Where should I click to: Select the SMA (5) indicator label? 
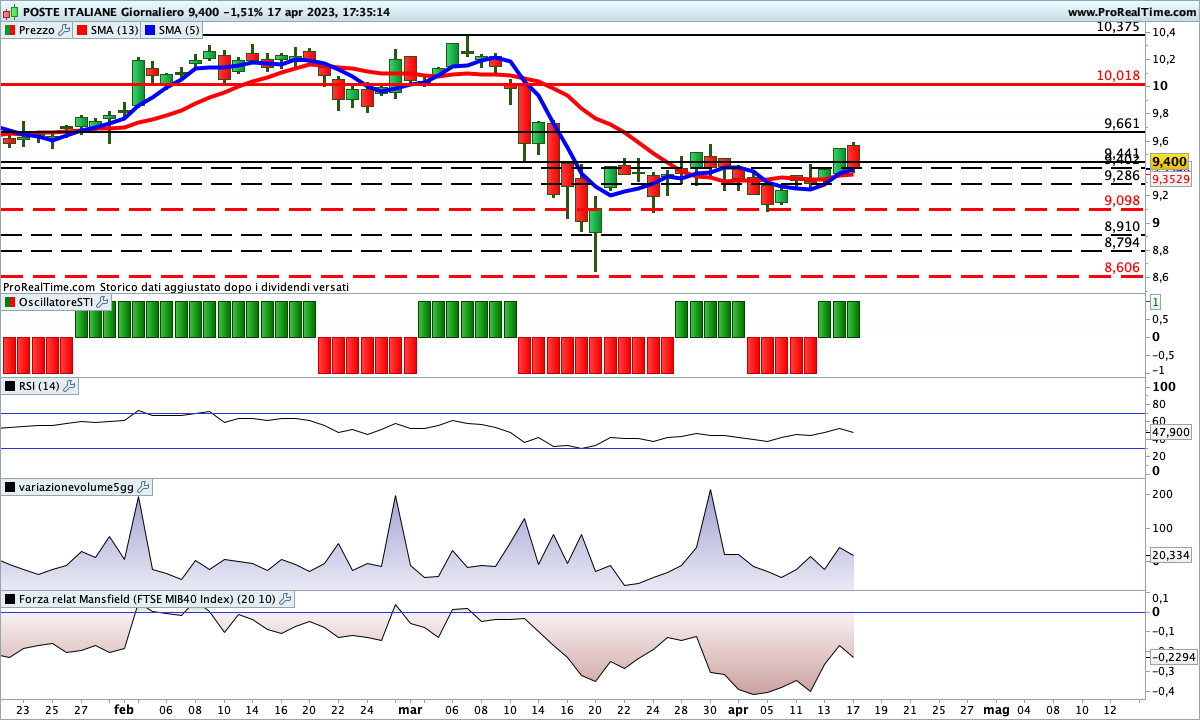coord(179,30)
